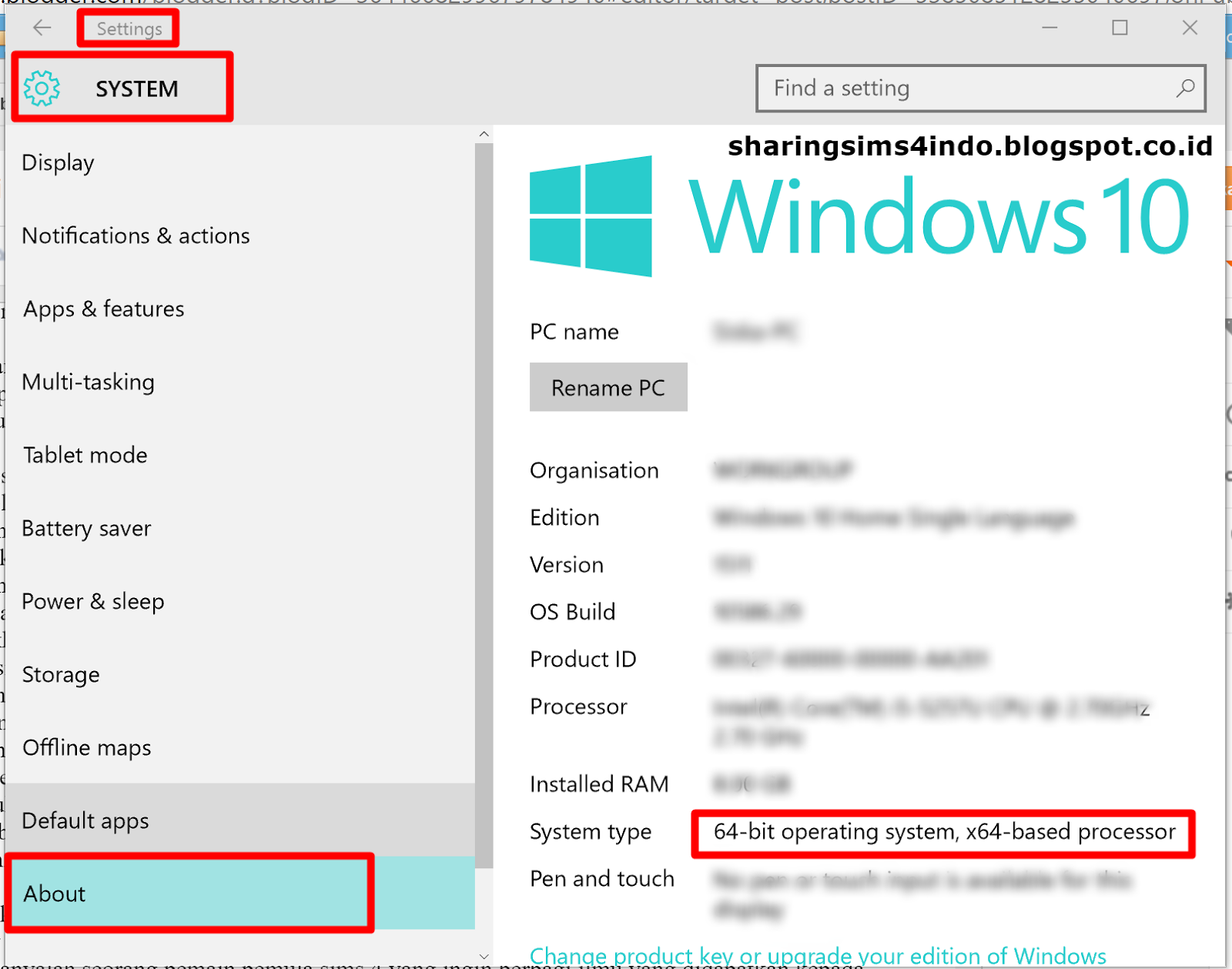The width and height of the screenshot is (1232, 969).
Task: Click the sidebar vertical scrollbar thumb
Action: pyautogui.click(x=484, y=505)
